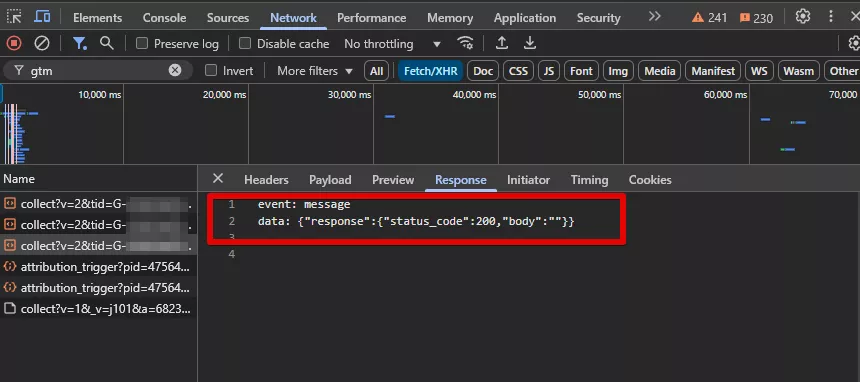Screen dimensions: 860x382
Task: Select second attribution_trigger request
Action: click(99, 288)
